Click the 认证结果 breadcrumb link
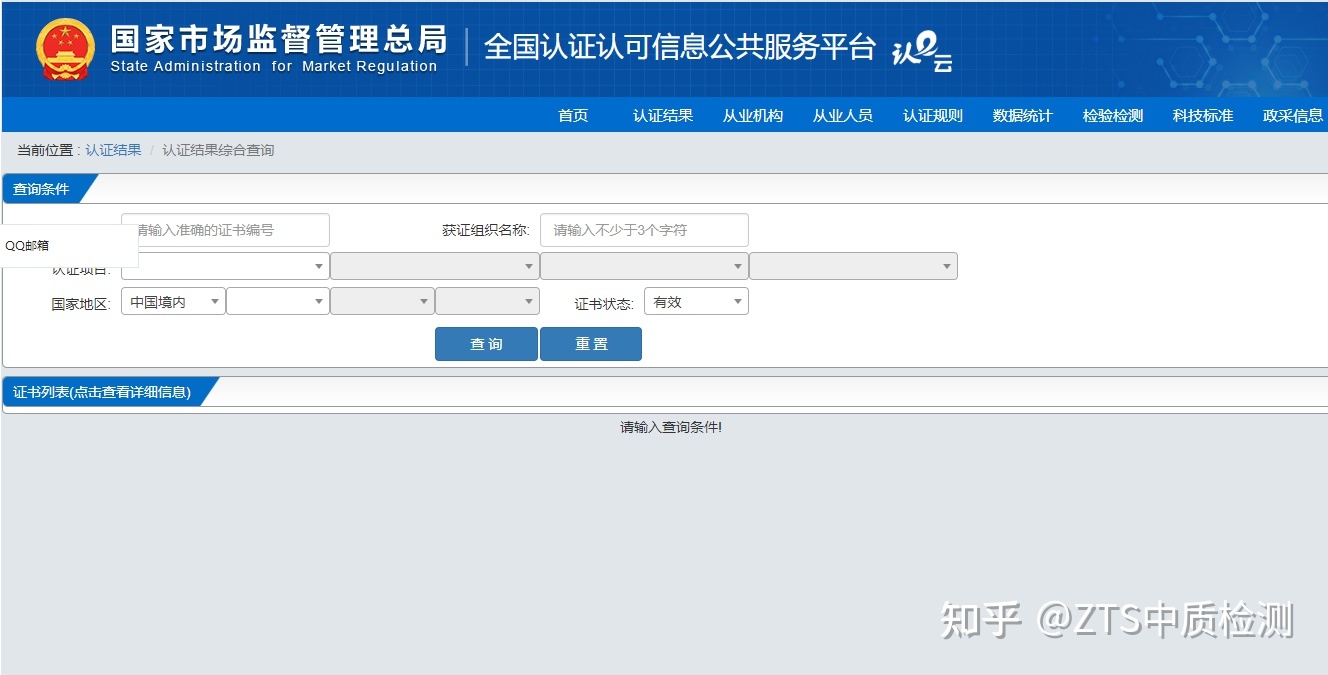This screenshot has width=1328, height=675. (x=113, y=150)
